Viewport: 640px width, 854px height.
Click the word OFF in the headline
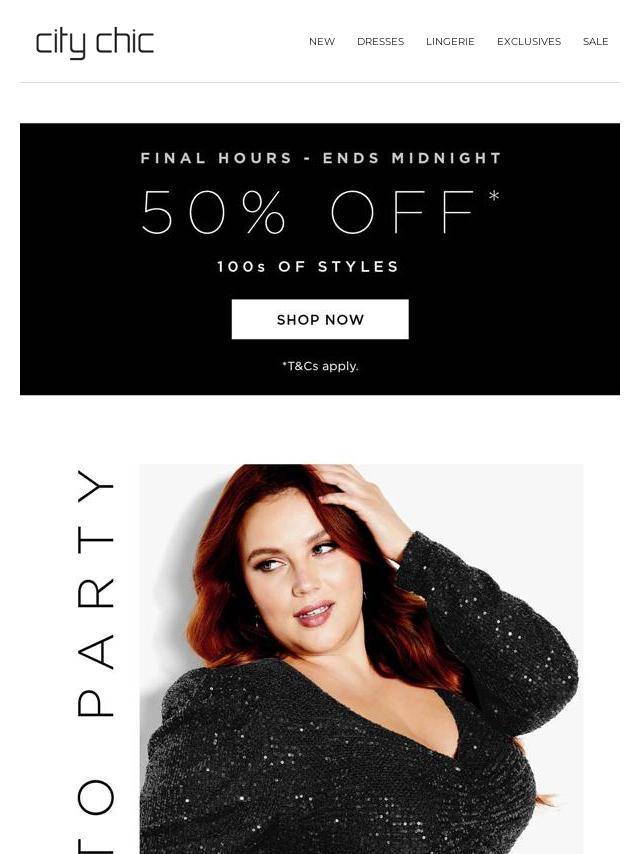(x=403, y=212)
